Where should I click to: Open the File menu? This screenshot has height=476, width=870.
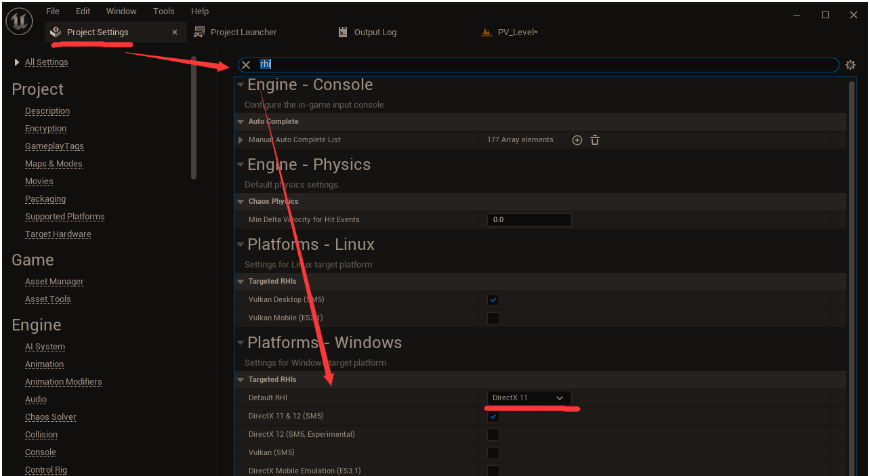click(53, 11)
